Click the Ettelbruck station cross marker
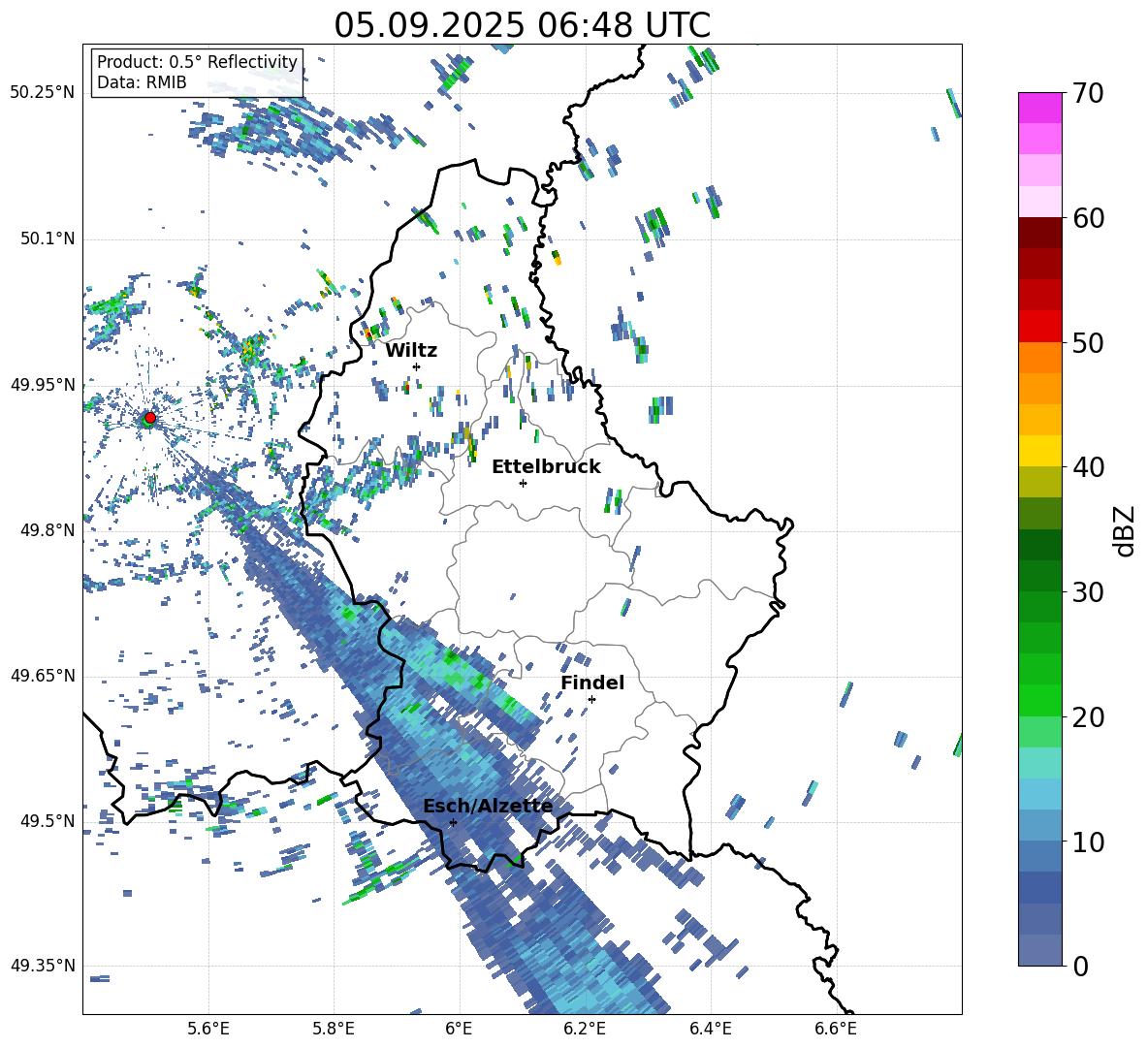This screenshot has width=1148, height=1048. [523, 483]
